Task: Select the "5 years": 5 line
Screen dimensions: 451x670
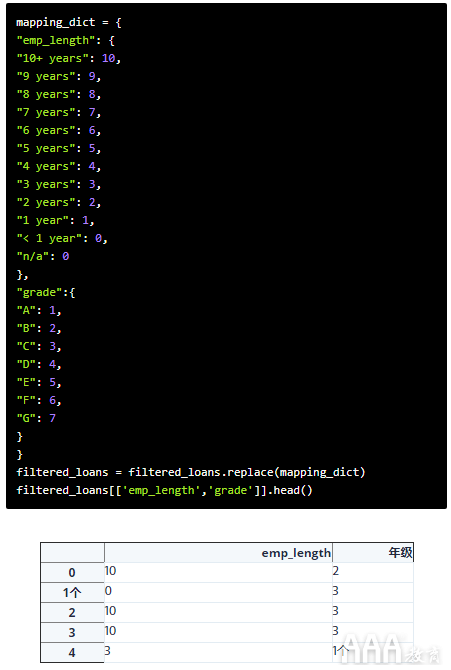Action: pyautogui.click(x=59, y=148)
